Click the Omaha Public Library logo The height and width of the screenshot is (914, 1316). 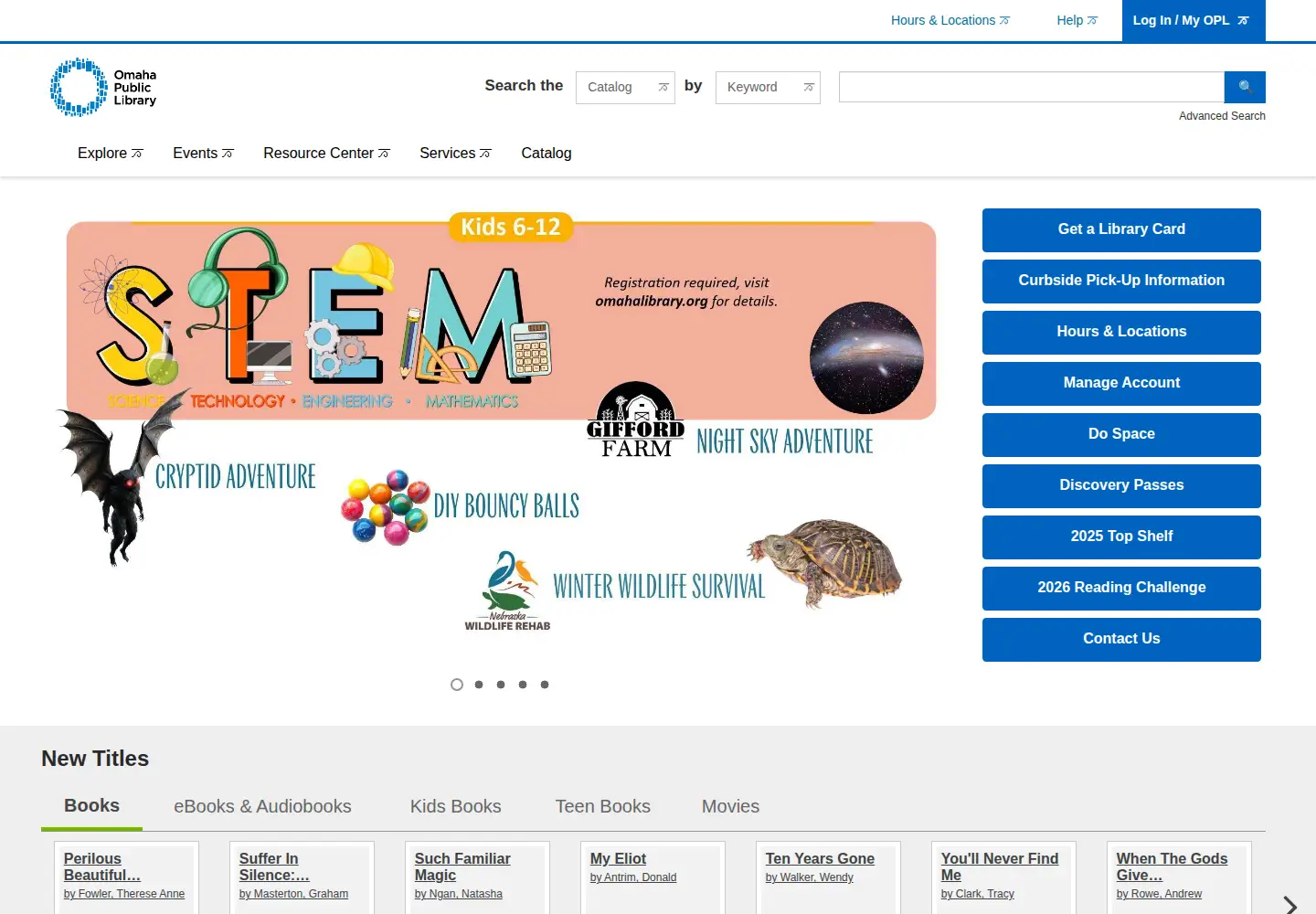[103, 88]
